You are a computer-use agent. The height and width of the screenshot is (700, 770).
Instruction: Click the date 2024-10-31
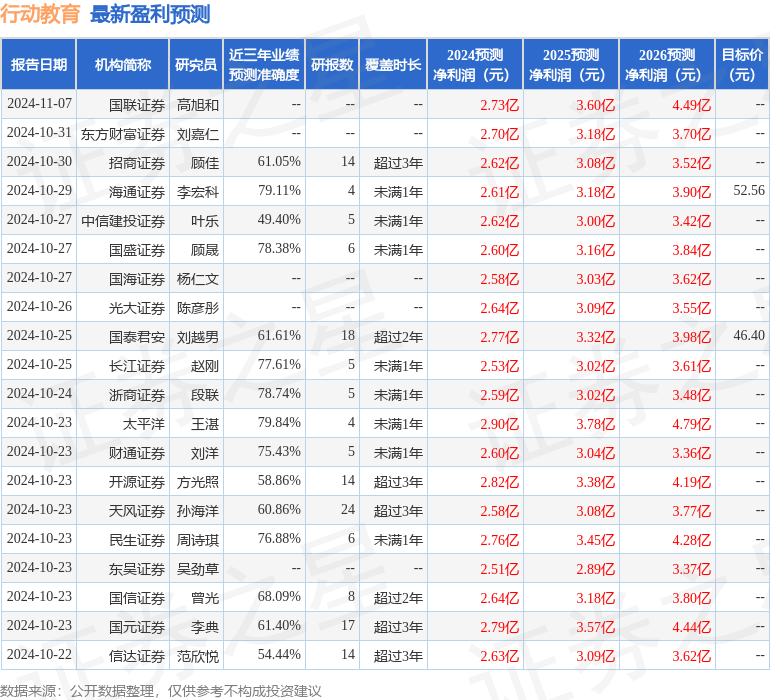(x=39, y=133)
